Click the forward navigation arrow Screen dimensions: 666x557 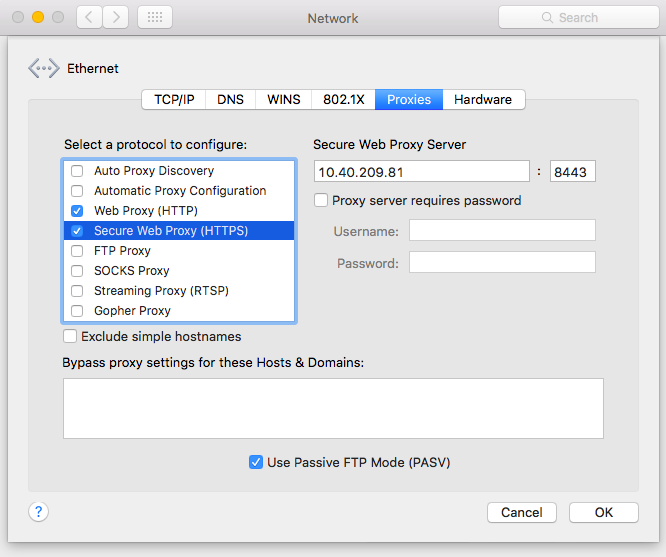(116, 17)
